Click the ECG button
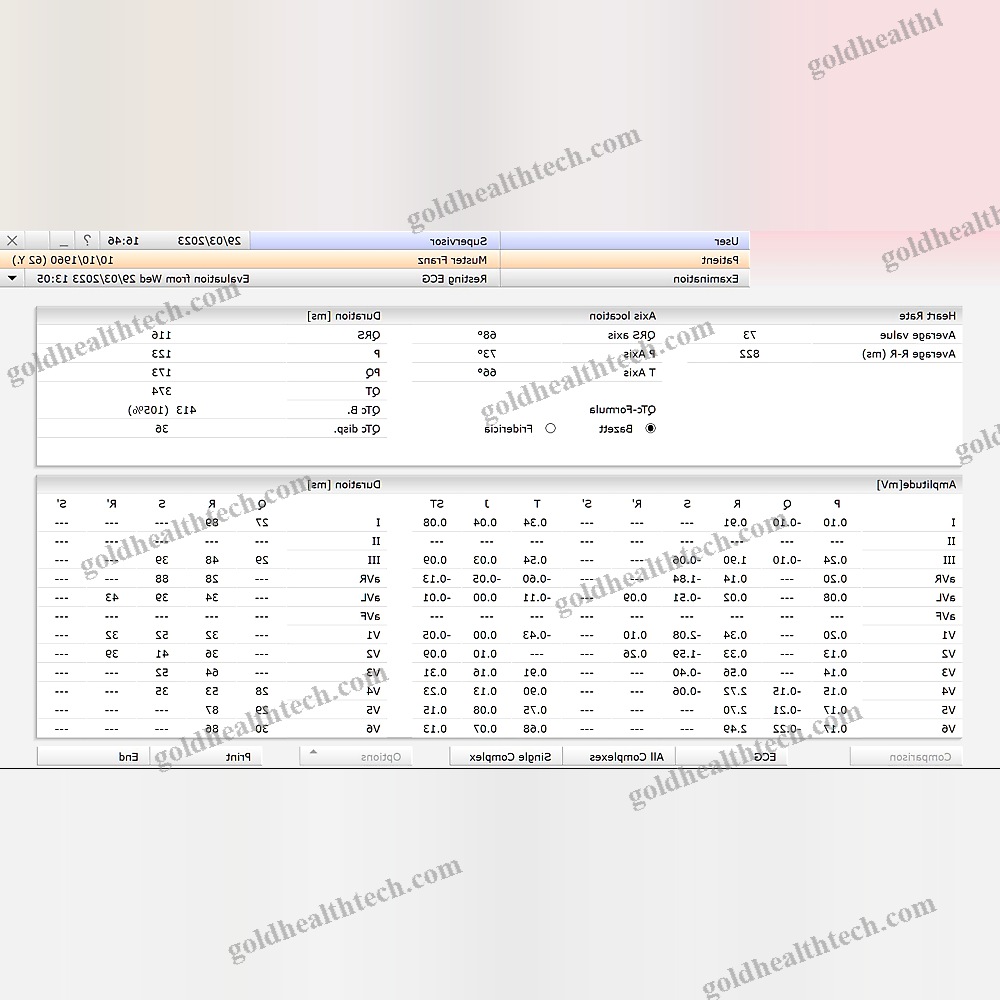The image size is (1000, 1000). [x=732, y=757]
